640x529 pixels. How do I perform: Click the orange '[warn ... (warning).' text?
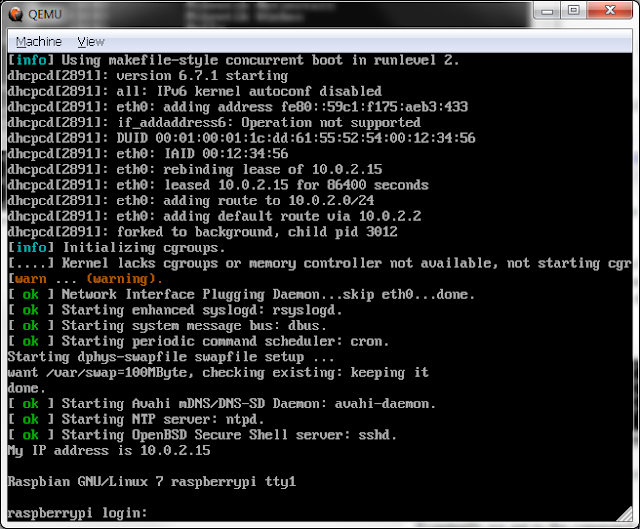(85, 279)
